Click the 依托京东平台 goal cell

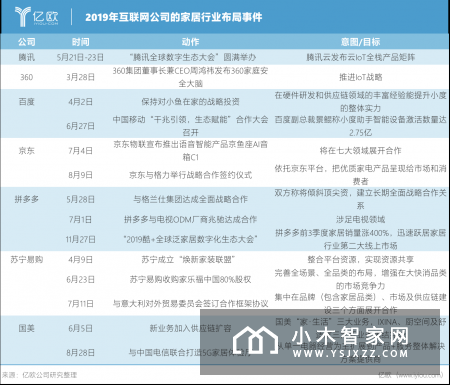[360, 175]
